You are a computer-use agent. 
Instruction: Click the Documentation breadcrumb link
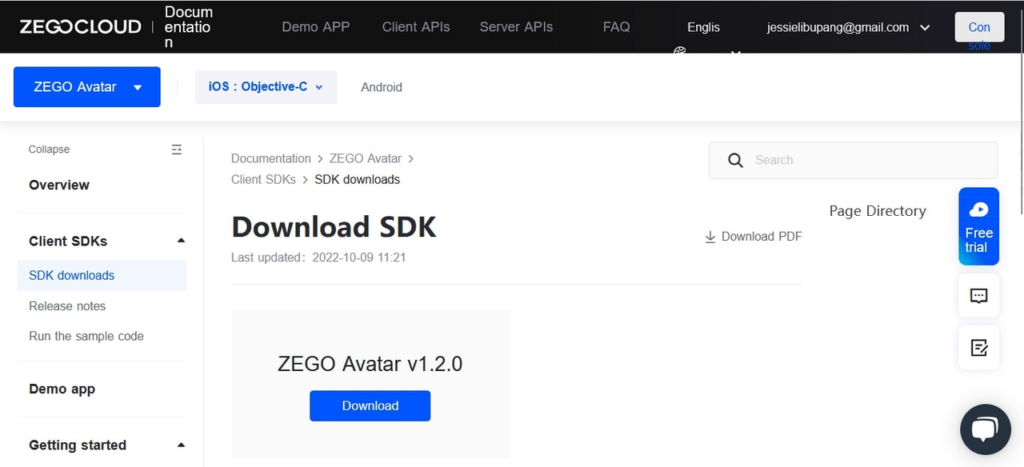click(x=271, y=159)
